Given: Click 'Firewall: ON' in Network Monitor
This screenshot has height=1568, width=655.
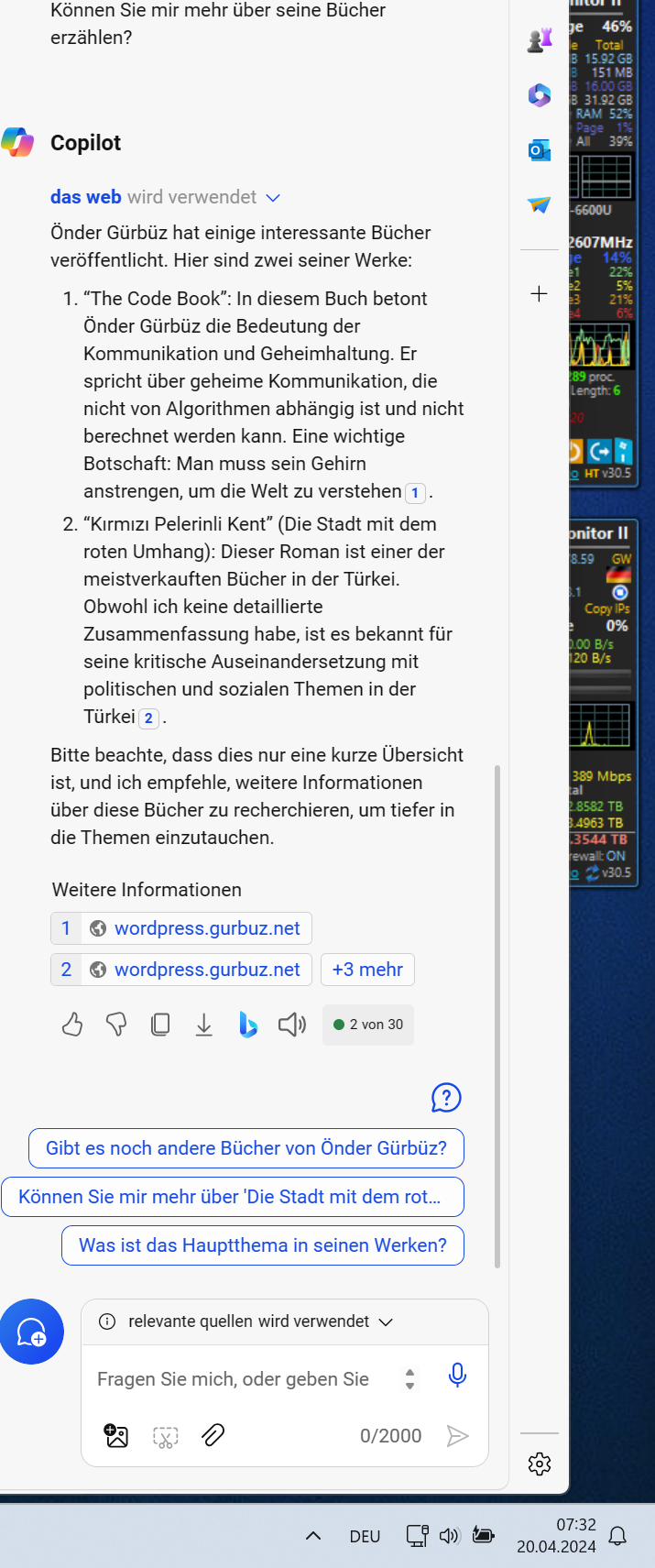Looking at the screenshot, I should point(597,856).
